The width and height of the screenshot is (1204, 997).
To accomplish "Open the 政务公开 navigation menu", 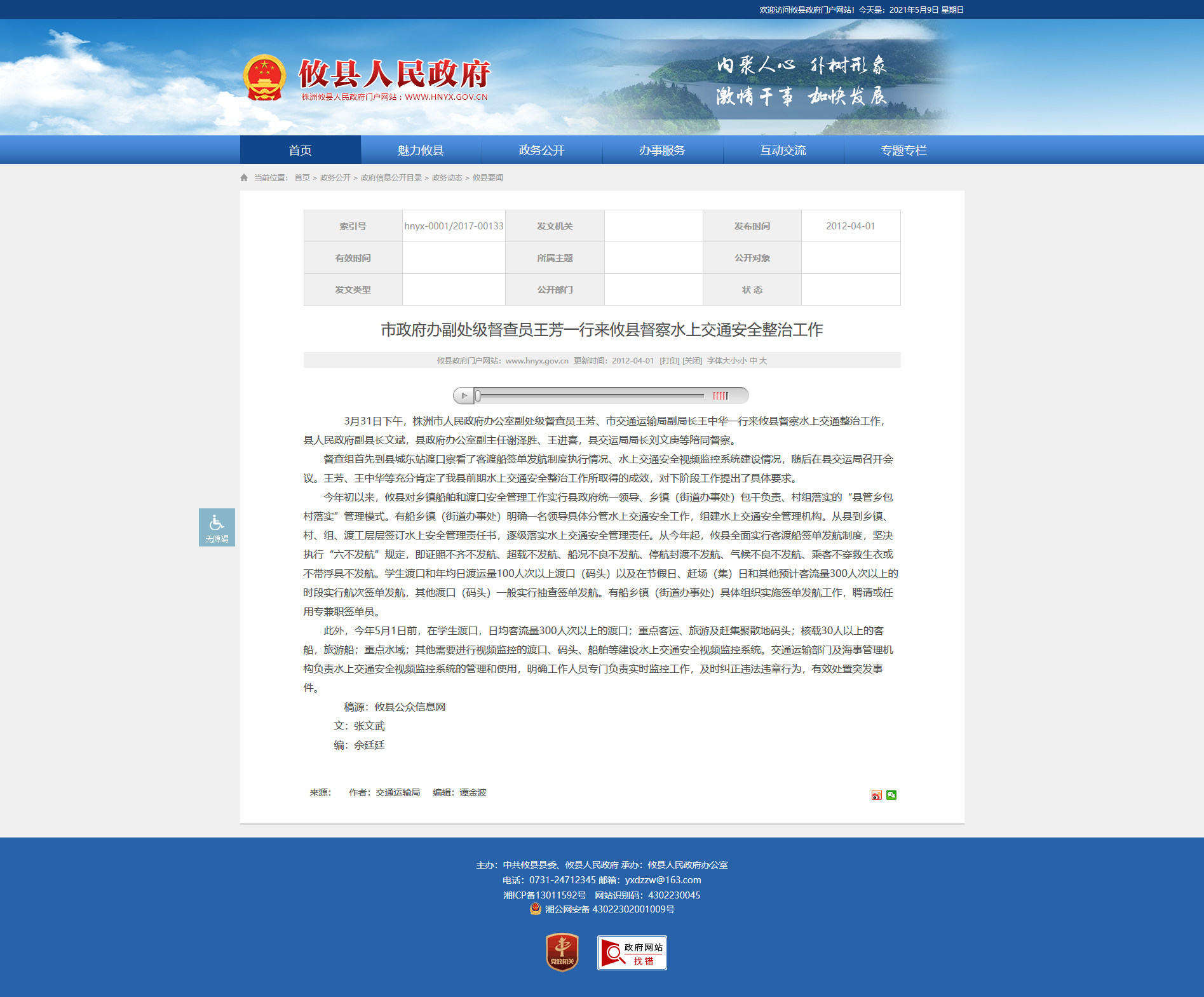I will [x=541, y=150].
